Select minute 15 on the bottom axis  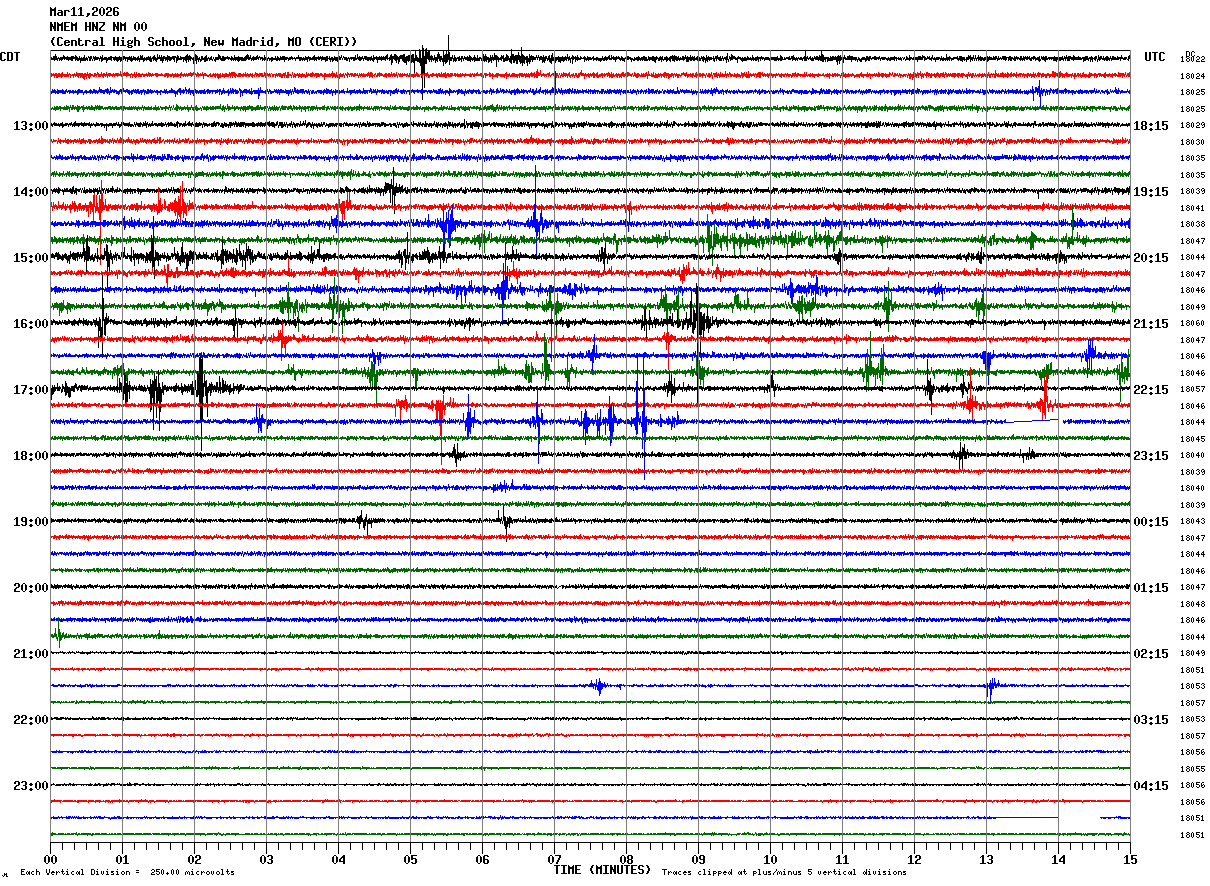coord(1130,860)
